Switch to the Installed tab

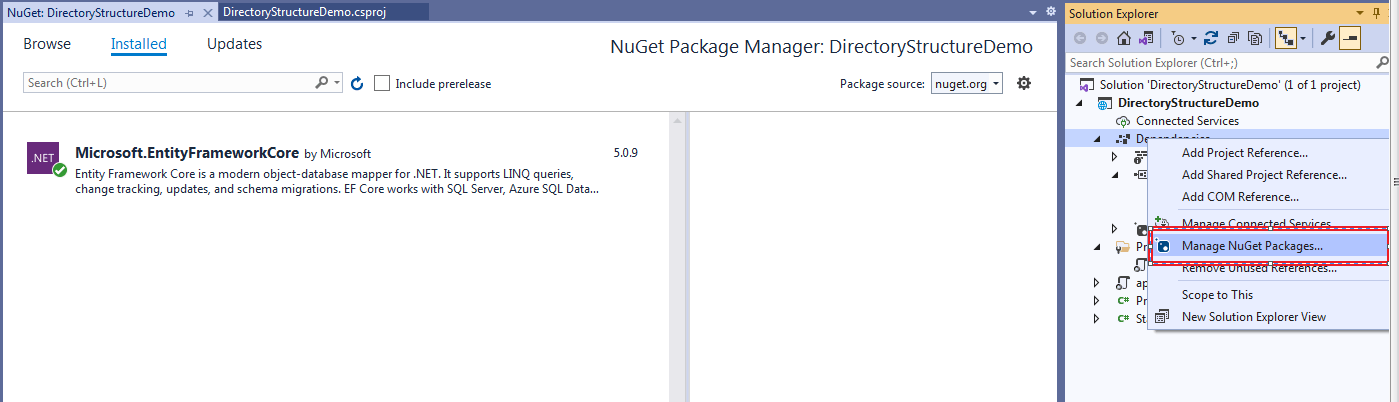click(139, 44)
